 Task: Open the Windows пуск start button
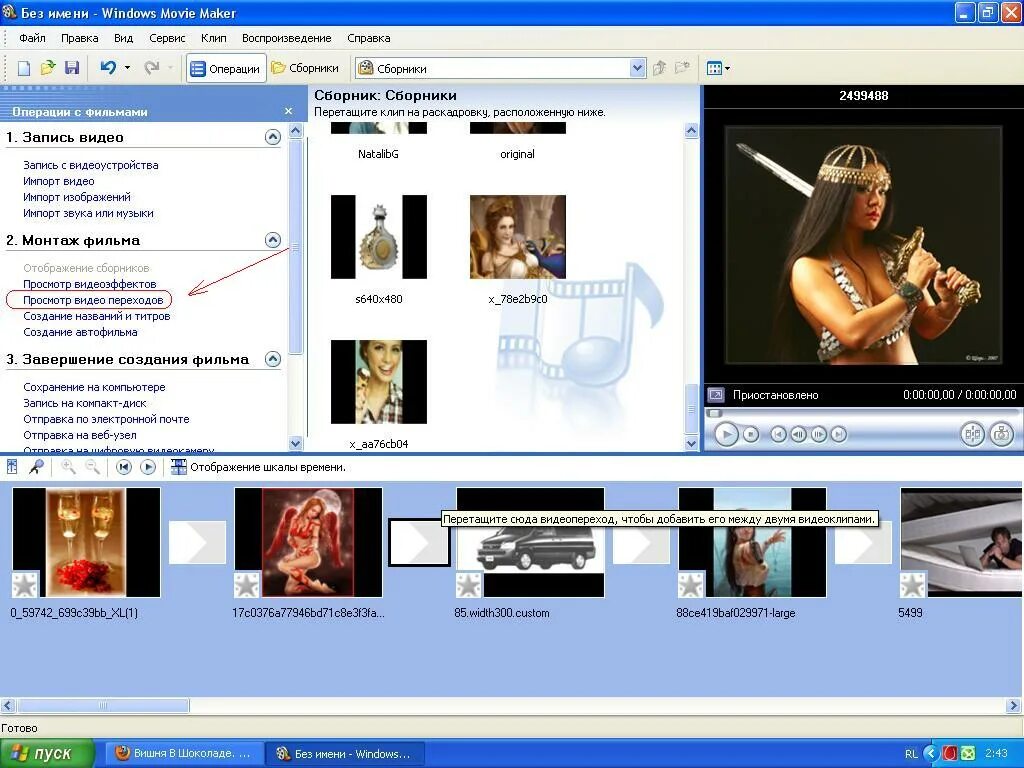click(x=46, y=753)
